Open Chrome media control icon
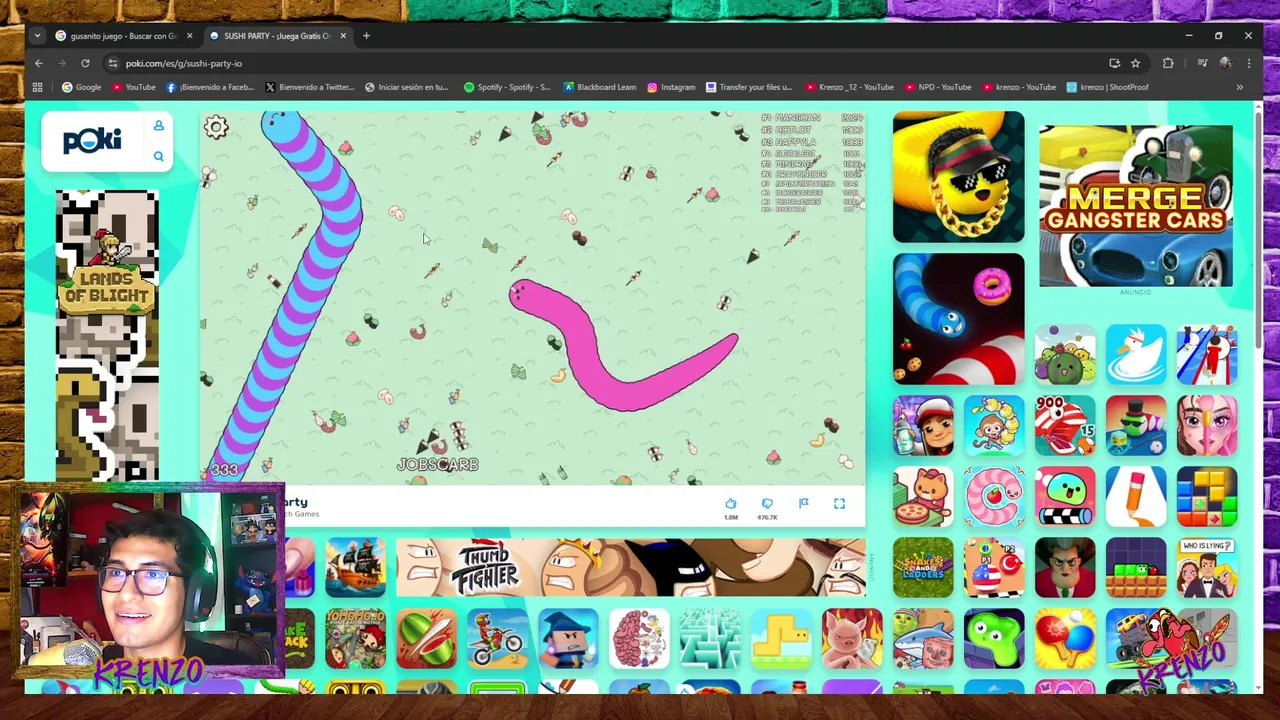 click(1202, 63)
